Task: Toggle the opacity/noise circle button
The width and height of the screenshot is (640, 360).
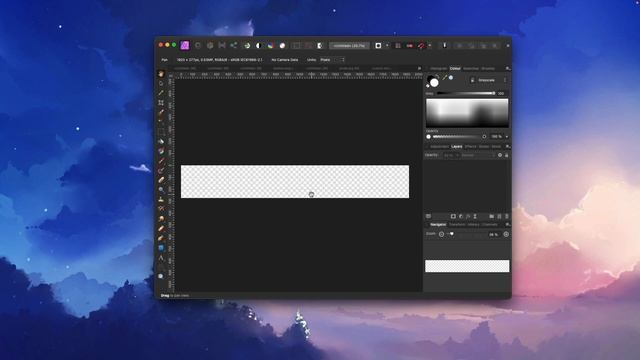Action: 484,137
